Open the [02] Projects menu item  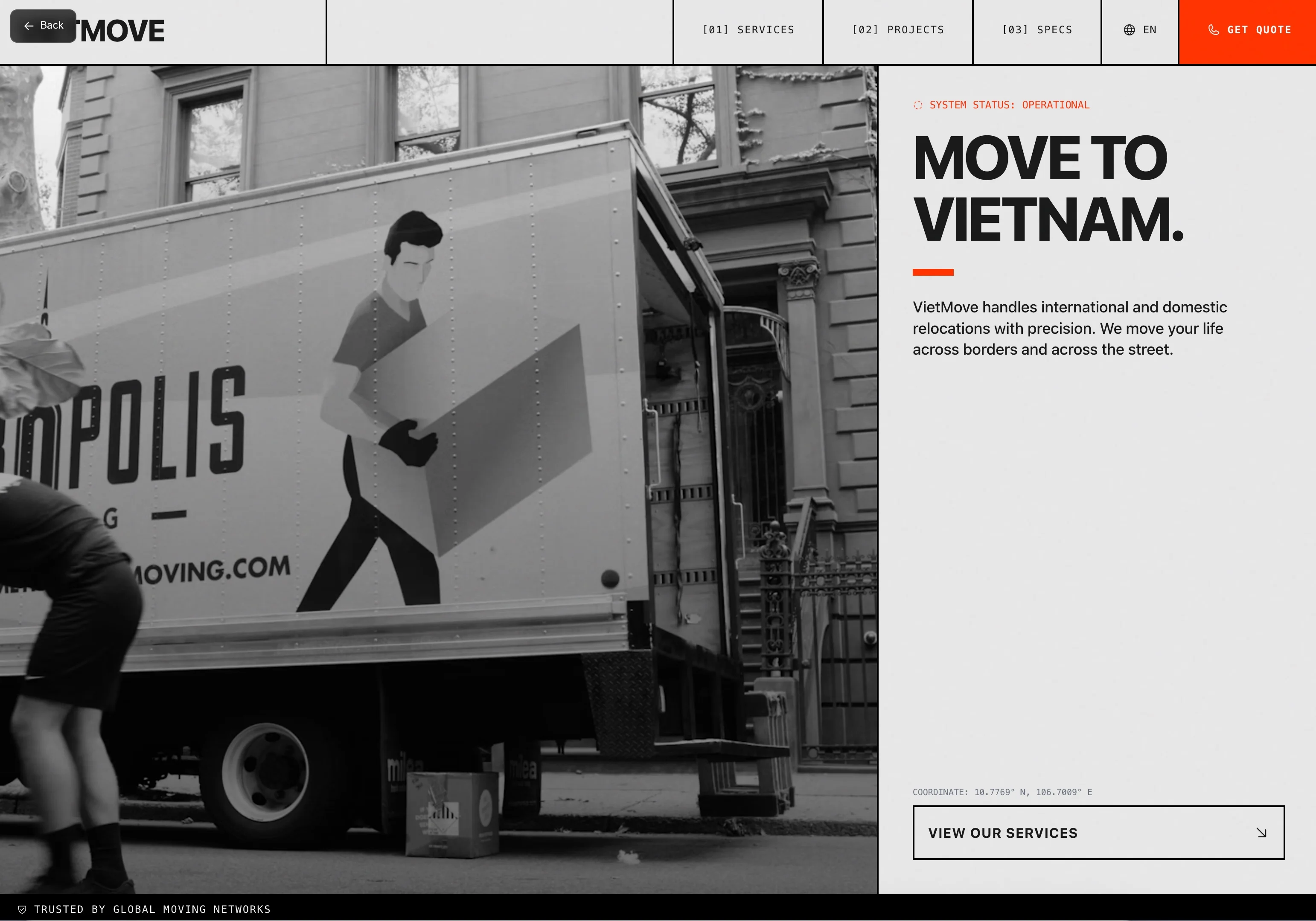pyautogui.click(x=897, y=30)
